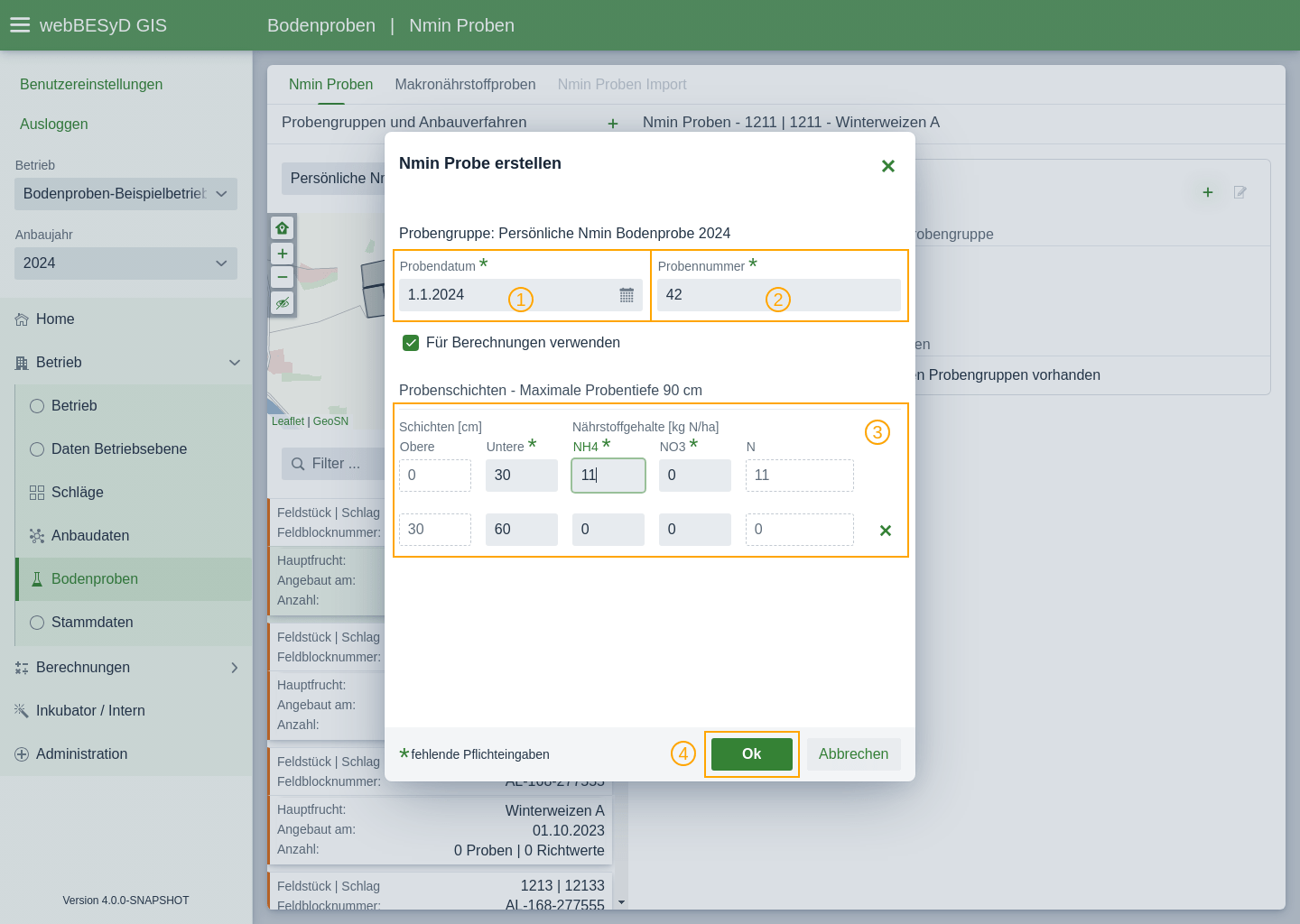Open Benutzereinstellungen link
This screenshot has width=1300, height=924.
91,85
